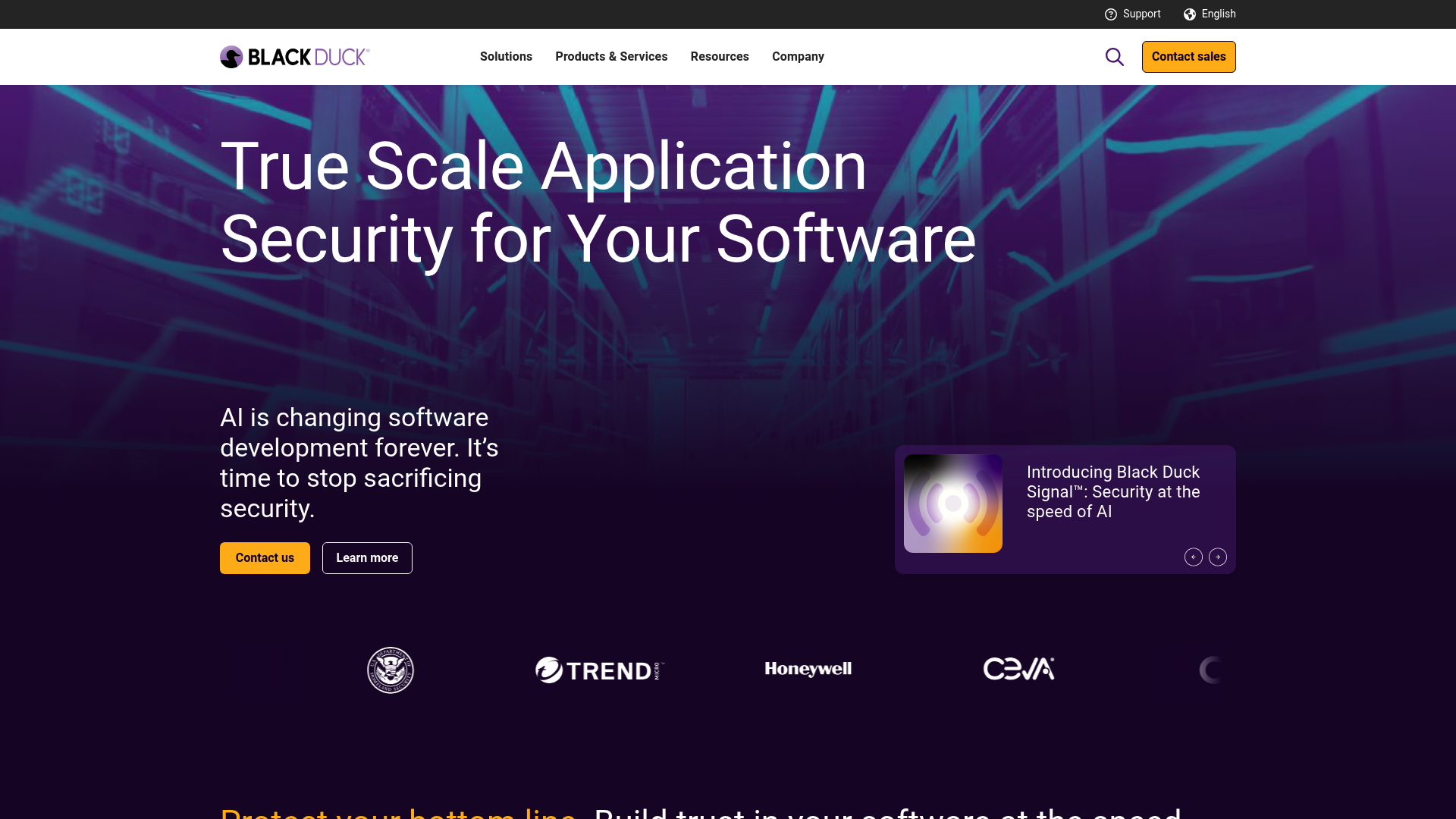Viewport: 1456px width, 819px height.
Task: Open the Company menu
Action: click(x=798, y=57)
